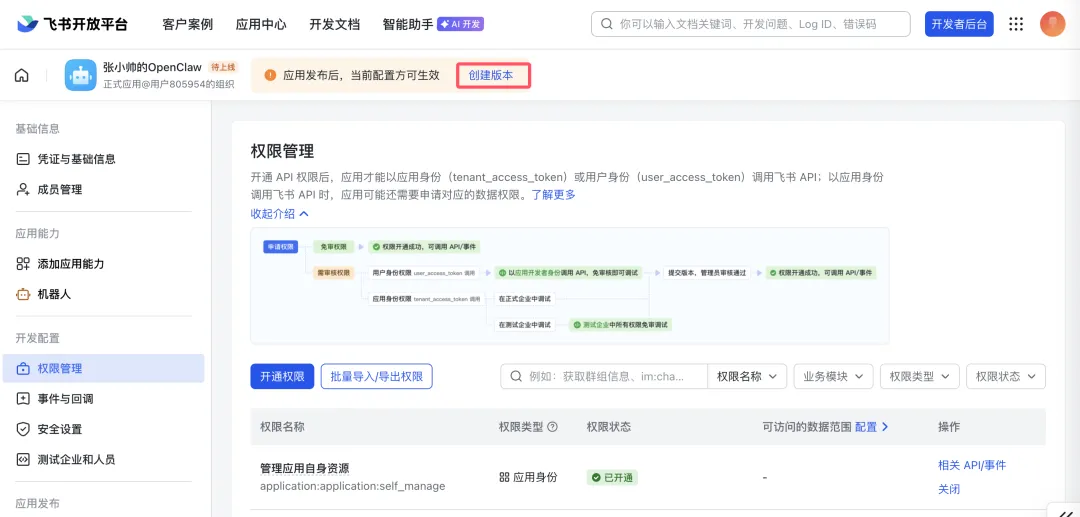Click the app name 张小帅的OpenClaw

[152, 67]
